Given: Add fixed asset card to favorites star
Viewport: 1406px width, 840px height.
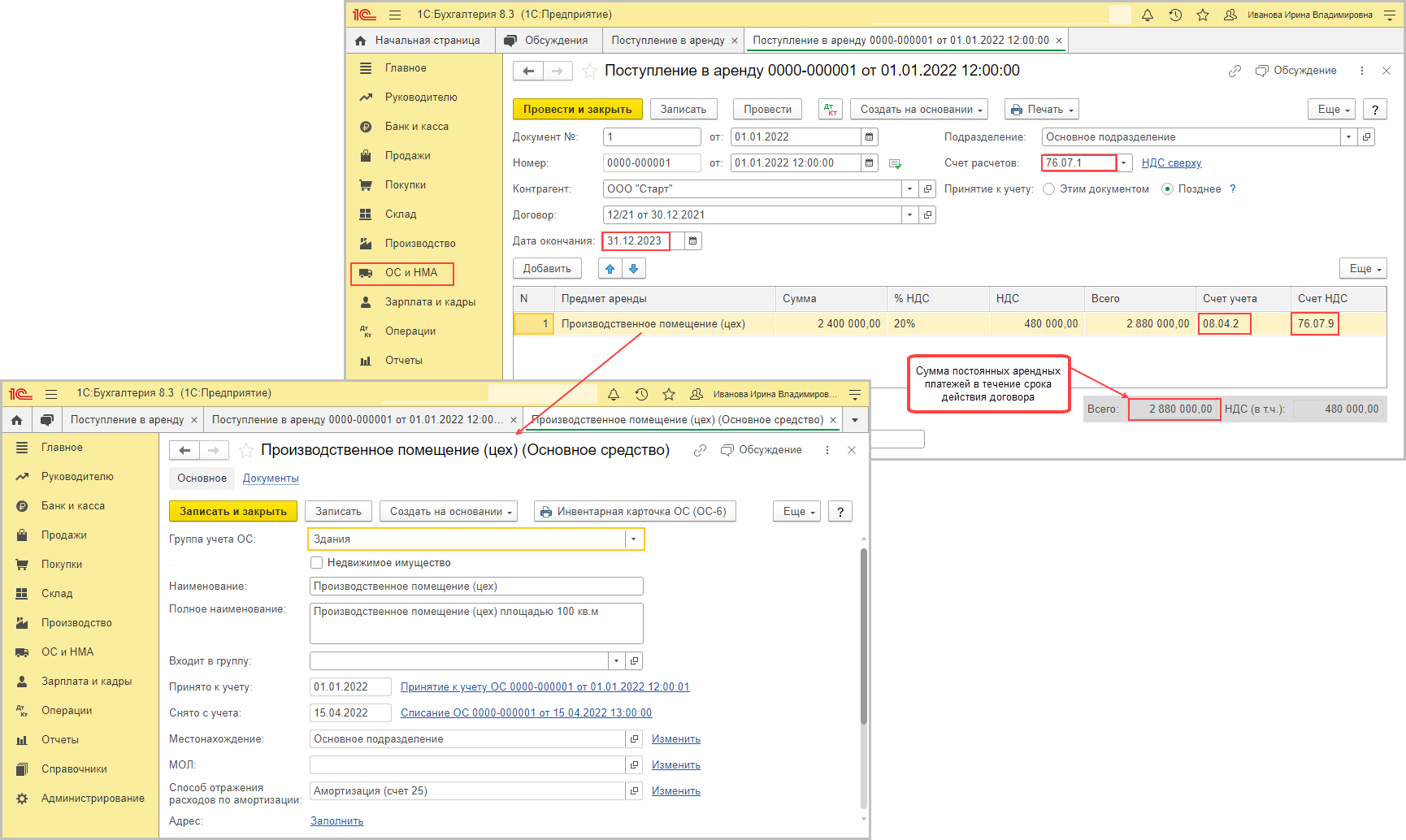Looking at the screenshot, I should [x=246, y=450].
